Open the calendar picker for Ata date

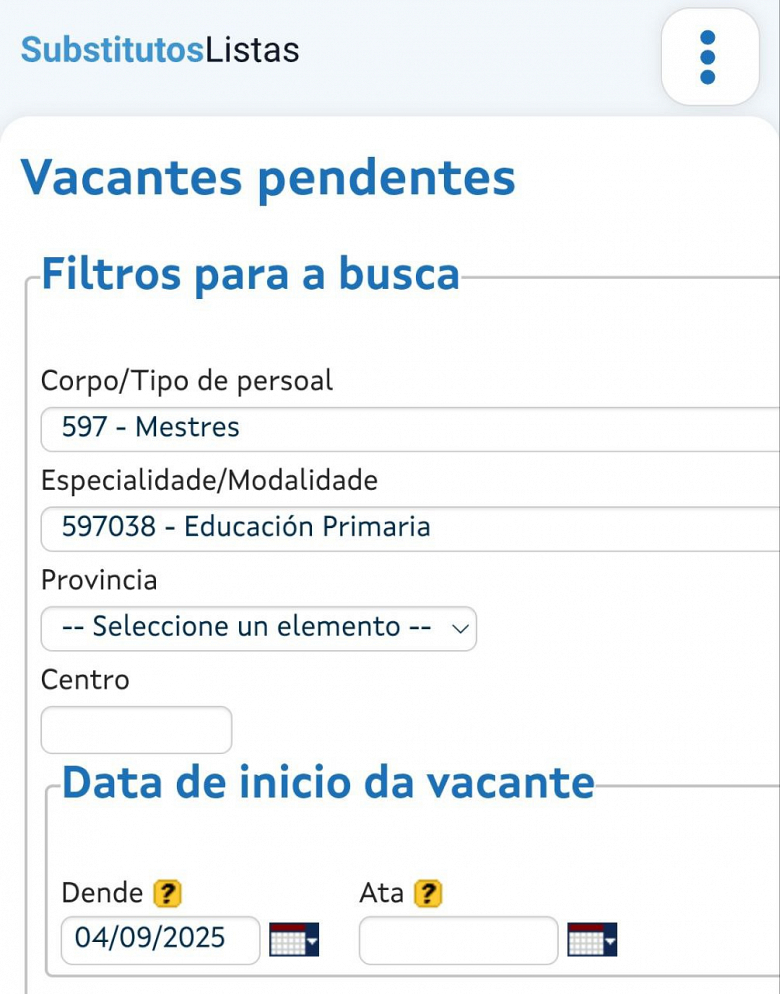tap(592, 940)
